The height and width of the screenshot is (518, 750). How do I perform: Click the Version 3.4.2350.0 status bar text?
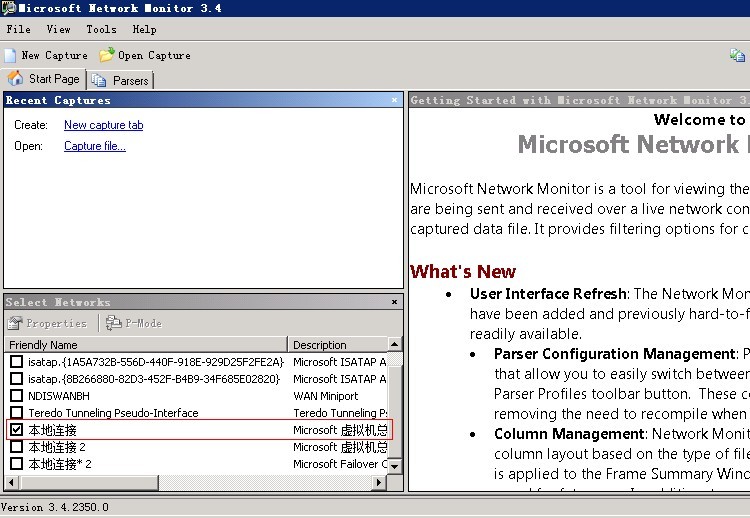55,507
